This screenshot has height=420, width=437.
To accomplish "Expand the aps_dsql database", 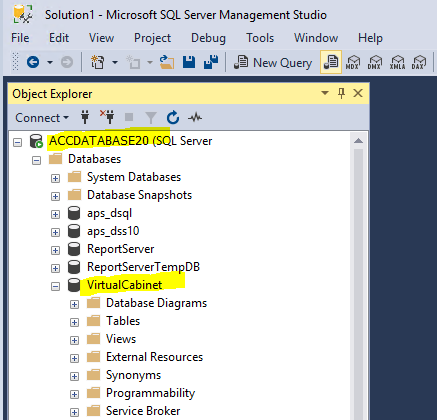I will click(x=55, y=214).
